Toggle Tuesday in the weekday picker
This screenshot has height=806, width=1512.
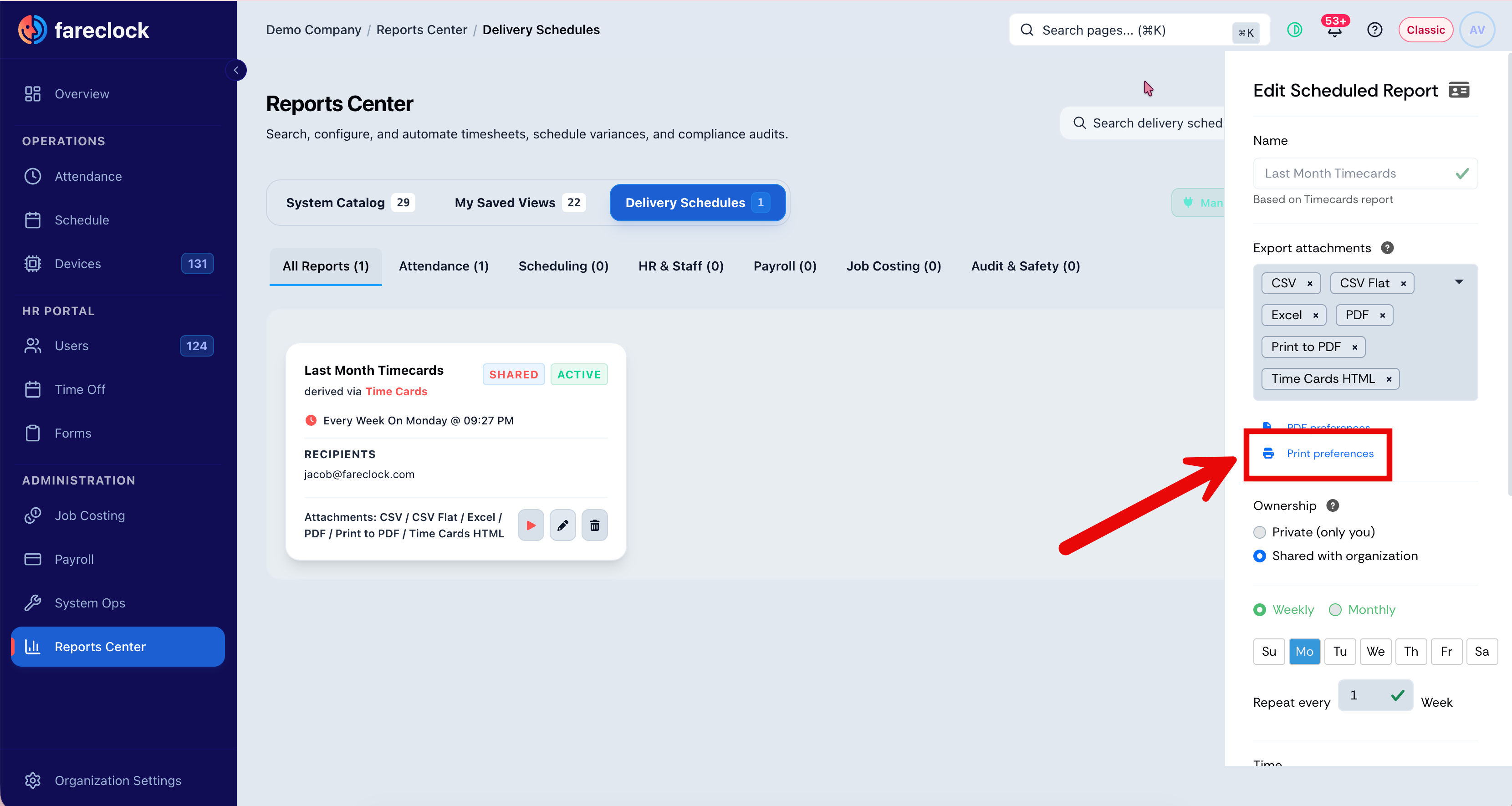click(x=1339, y=651)
